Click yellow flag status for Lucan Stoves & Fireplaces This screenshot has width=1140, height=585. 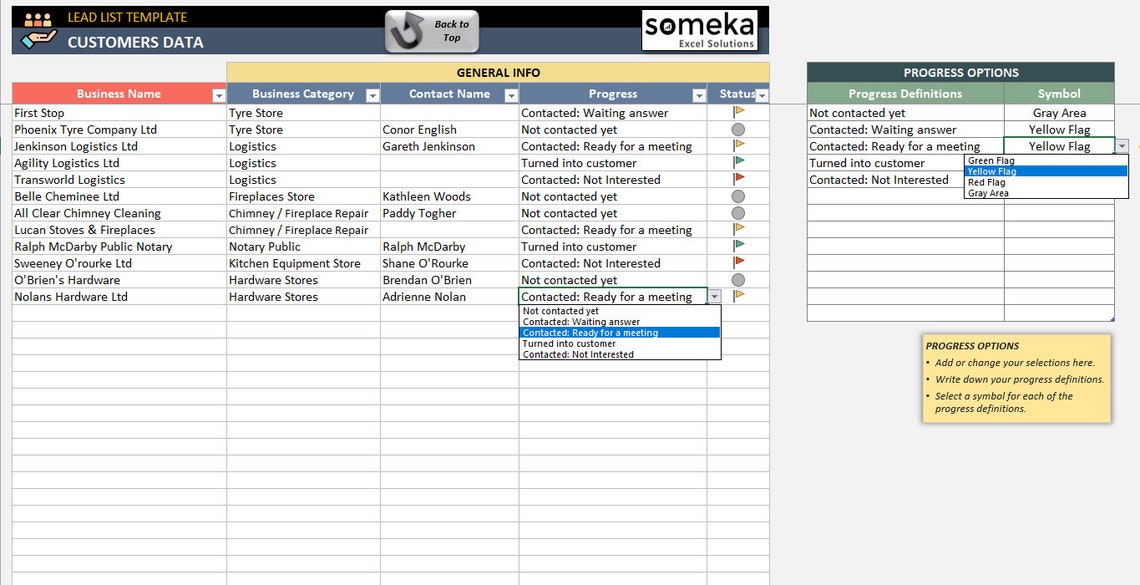[x=739, y=229]
